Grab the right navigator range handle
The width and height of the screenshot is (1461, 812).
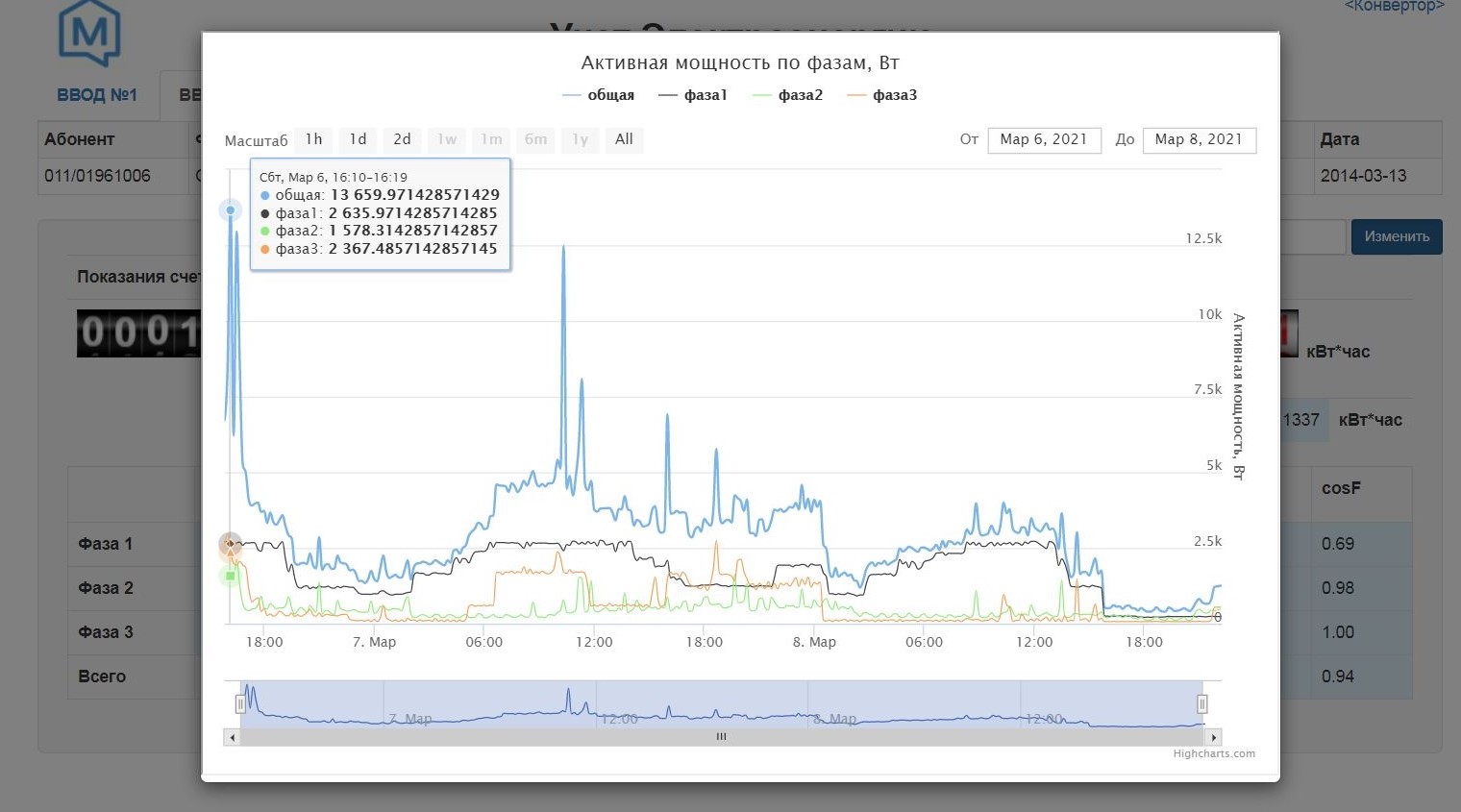tap(1201, 704)
